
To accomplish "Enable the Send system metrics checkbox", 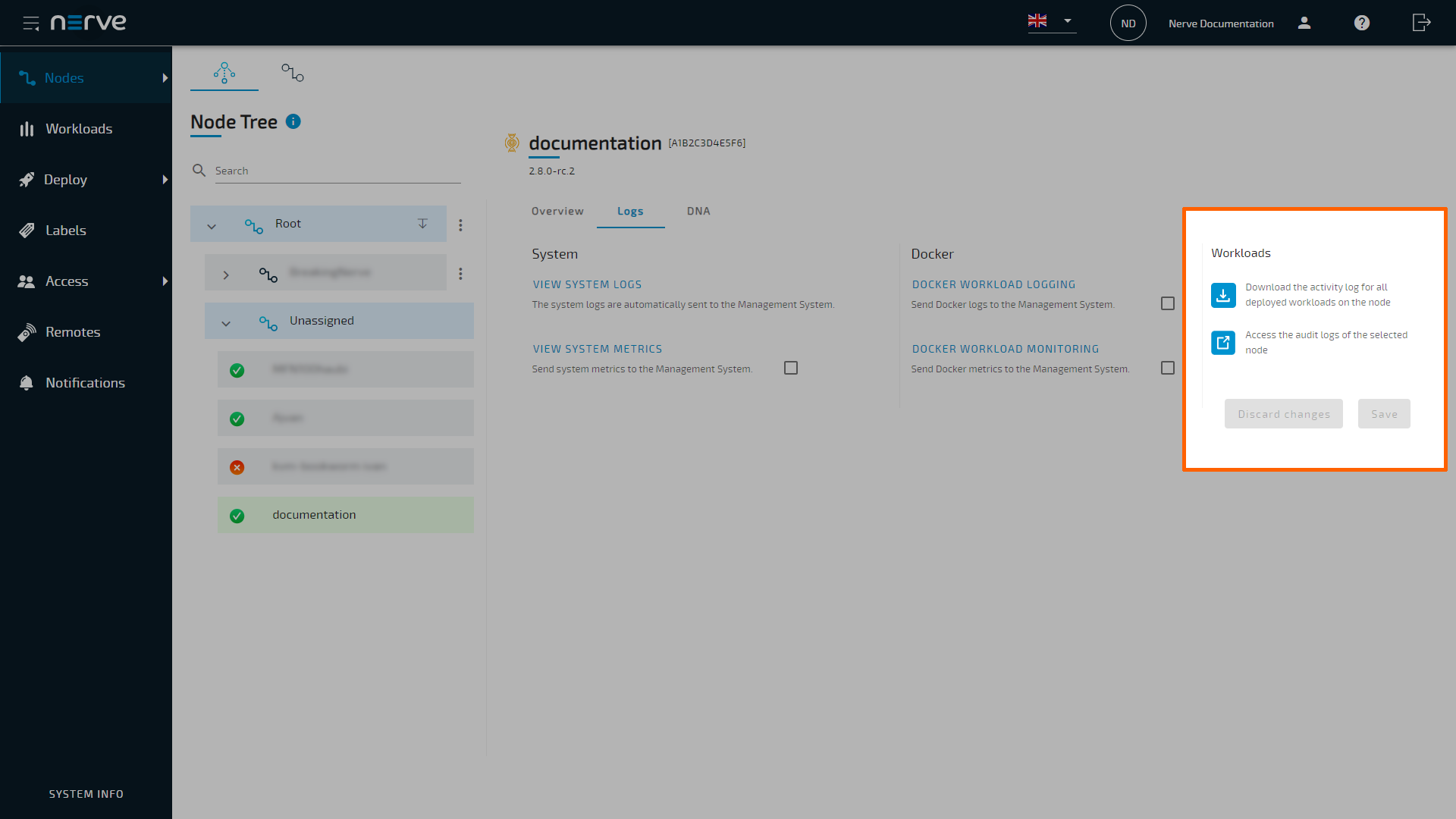I will coord(790,367).
